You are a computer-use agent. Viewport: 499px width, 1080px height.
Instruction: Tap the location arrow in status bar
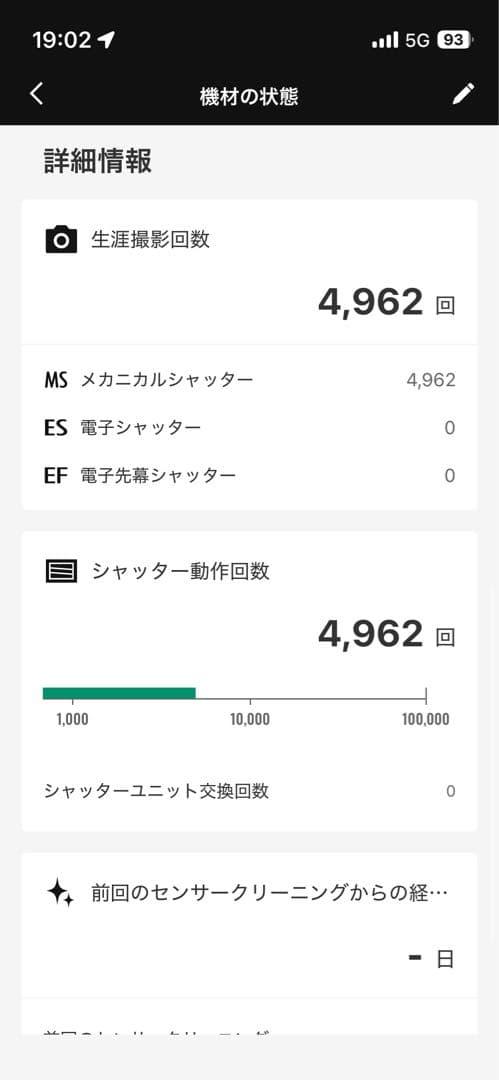click(x=105, y=40)
